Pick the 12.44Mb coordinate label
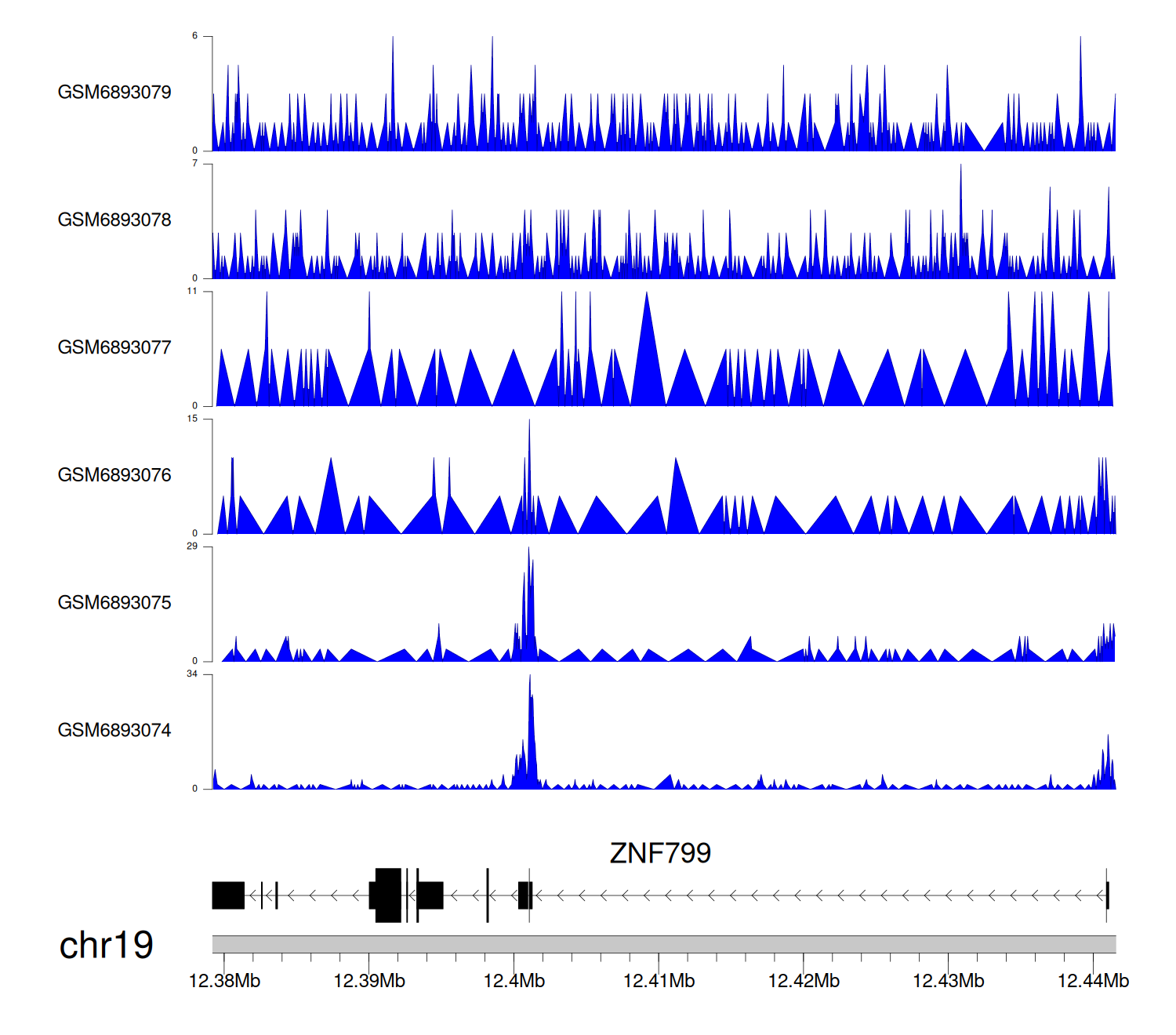 1093,981
